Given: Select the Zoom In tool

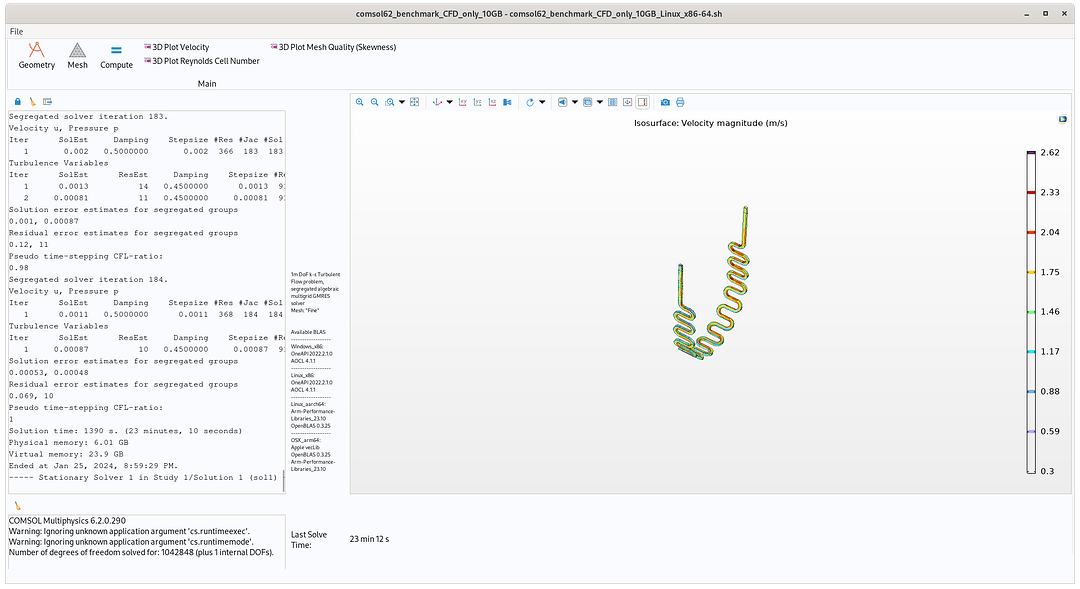Looking at the screenshot, I should pyautogui.click(x=359, y=102).
